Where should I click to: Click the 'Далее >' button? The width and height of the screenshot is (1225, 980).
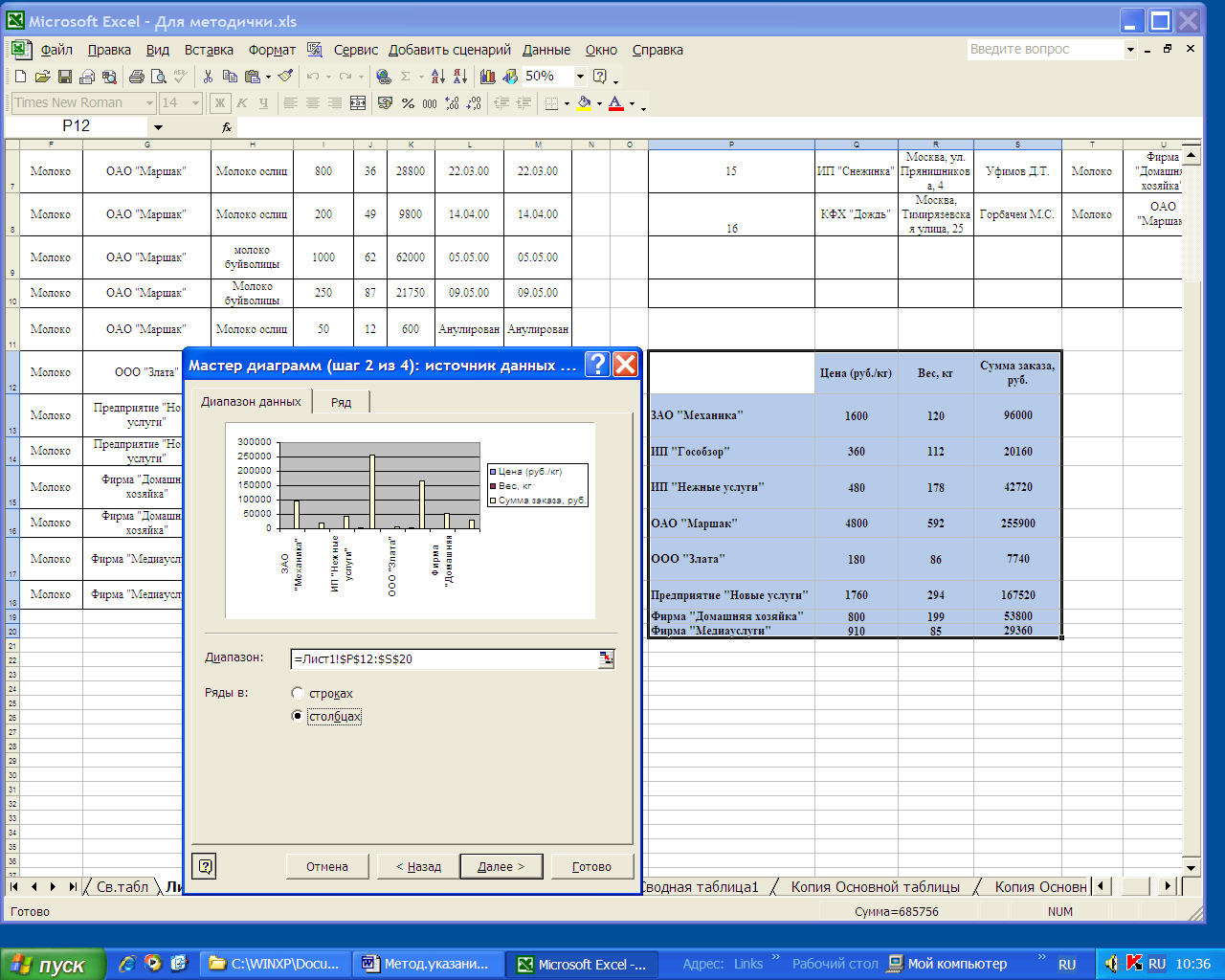[x=501, y=866]
